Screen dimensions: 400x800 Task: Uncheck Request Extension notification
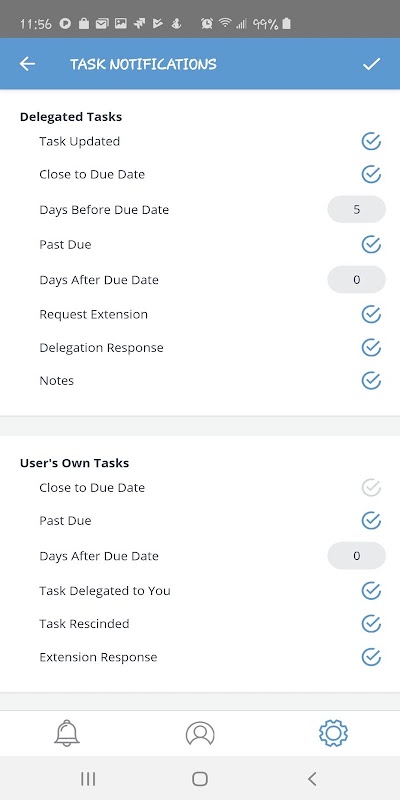point(371,314)
